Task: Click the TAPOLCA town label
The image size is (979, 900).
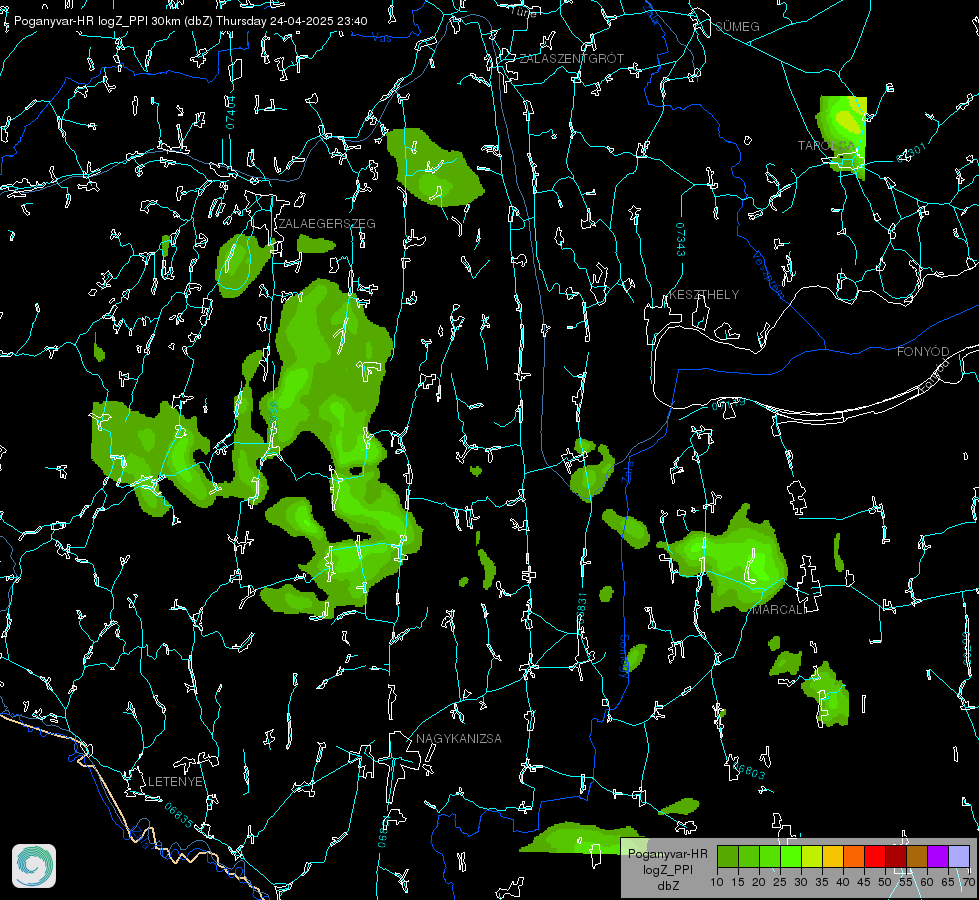Action: [826, 146]
